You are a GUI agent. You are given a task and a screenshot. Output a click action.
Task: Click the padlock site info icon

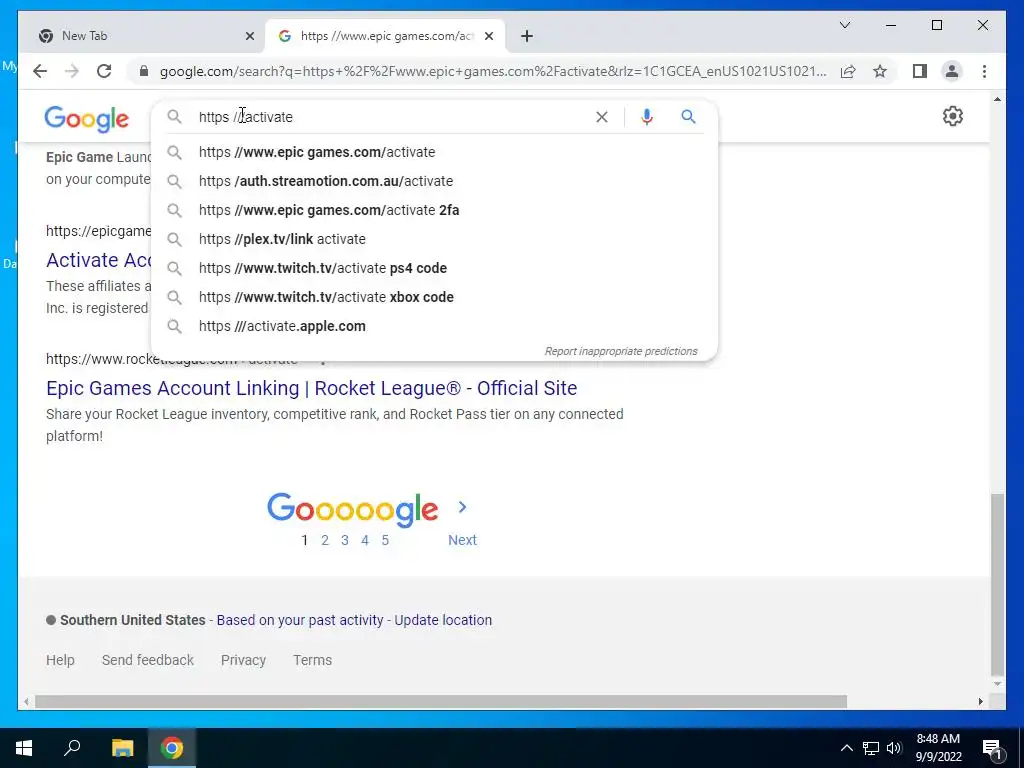point(144,71)
